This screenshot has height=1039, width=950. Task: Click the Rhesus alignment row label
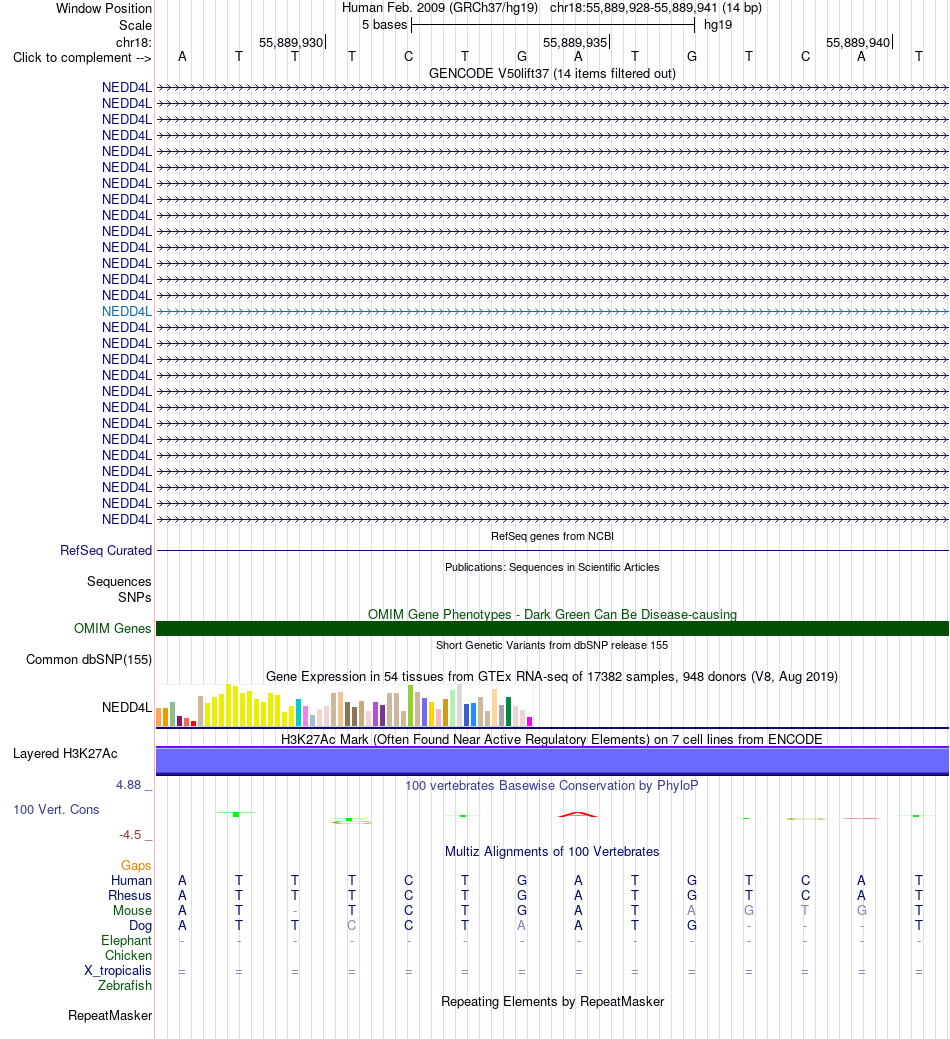[130, 896]
